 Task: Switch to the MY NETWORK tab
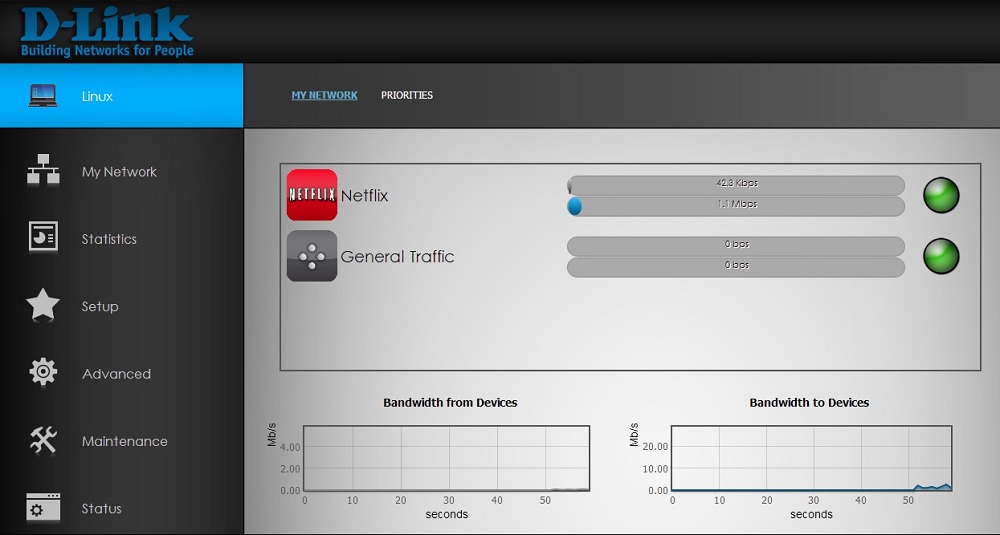(x=325, y=95)
